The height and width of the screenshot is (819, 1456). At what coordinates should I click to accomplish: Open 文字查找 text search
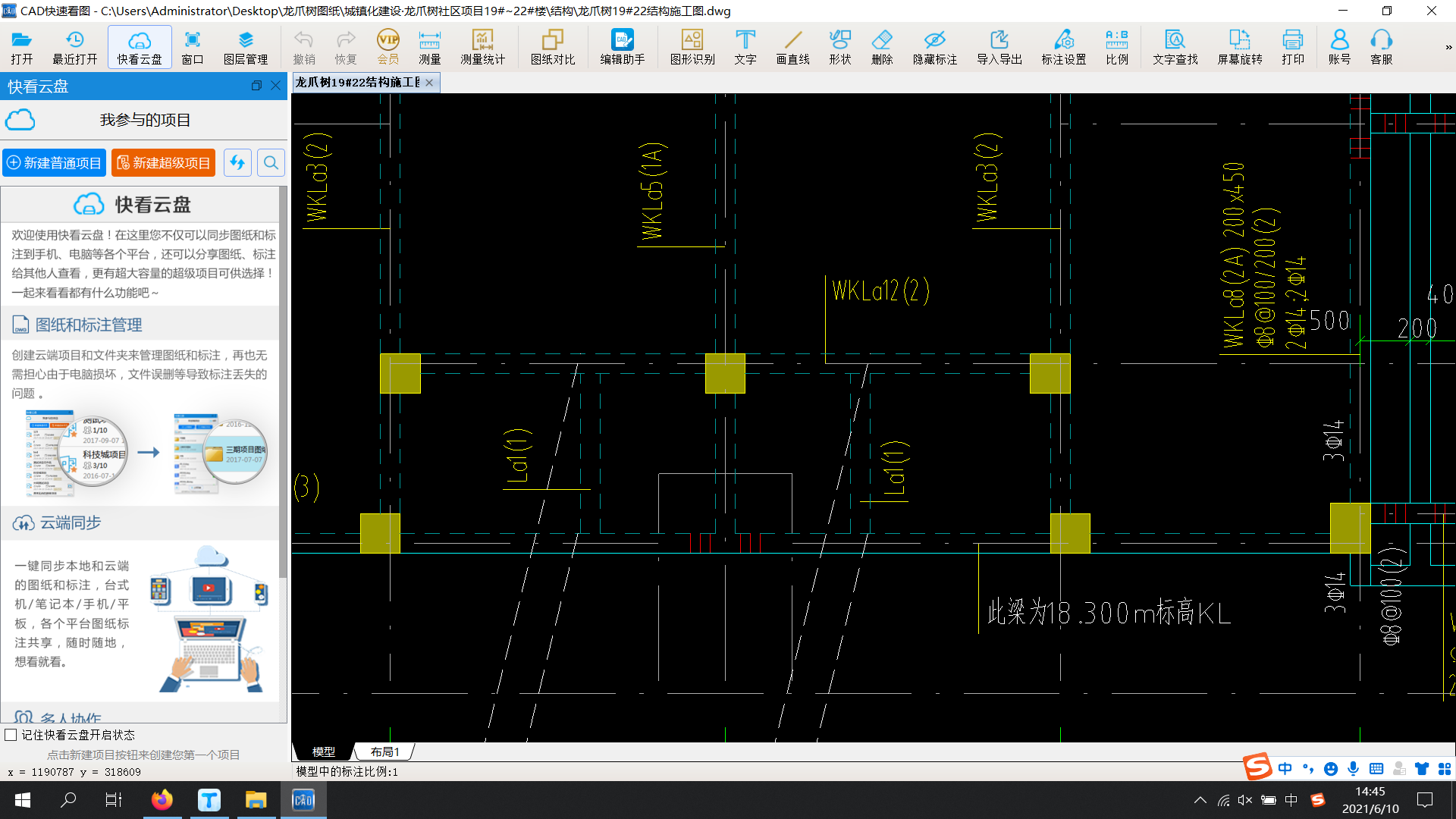pos(1175,48)
